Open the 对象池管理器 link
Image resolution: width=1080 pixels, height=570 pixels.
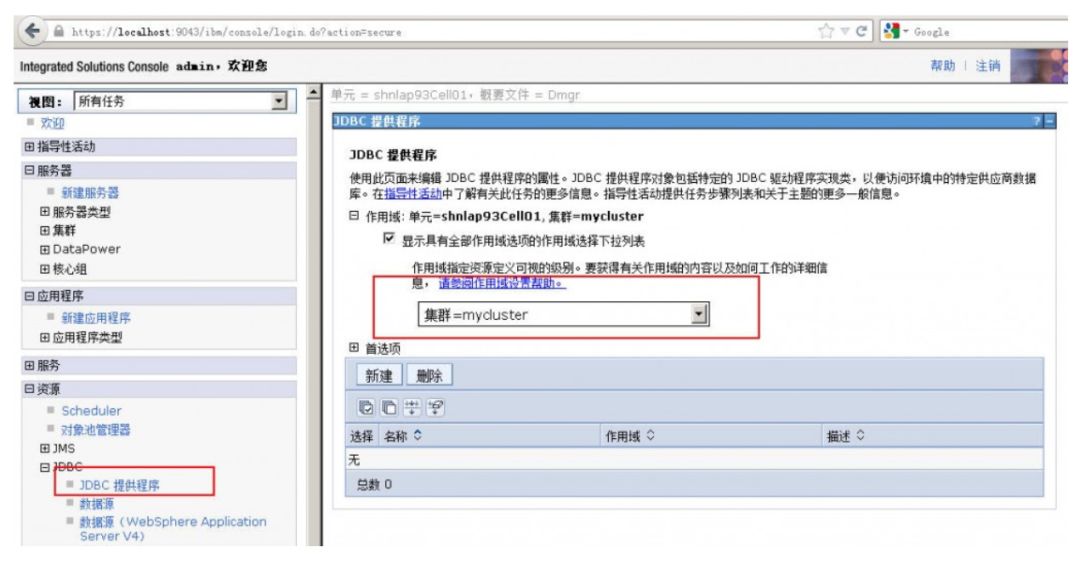coord(96,430)
